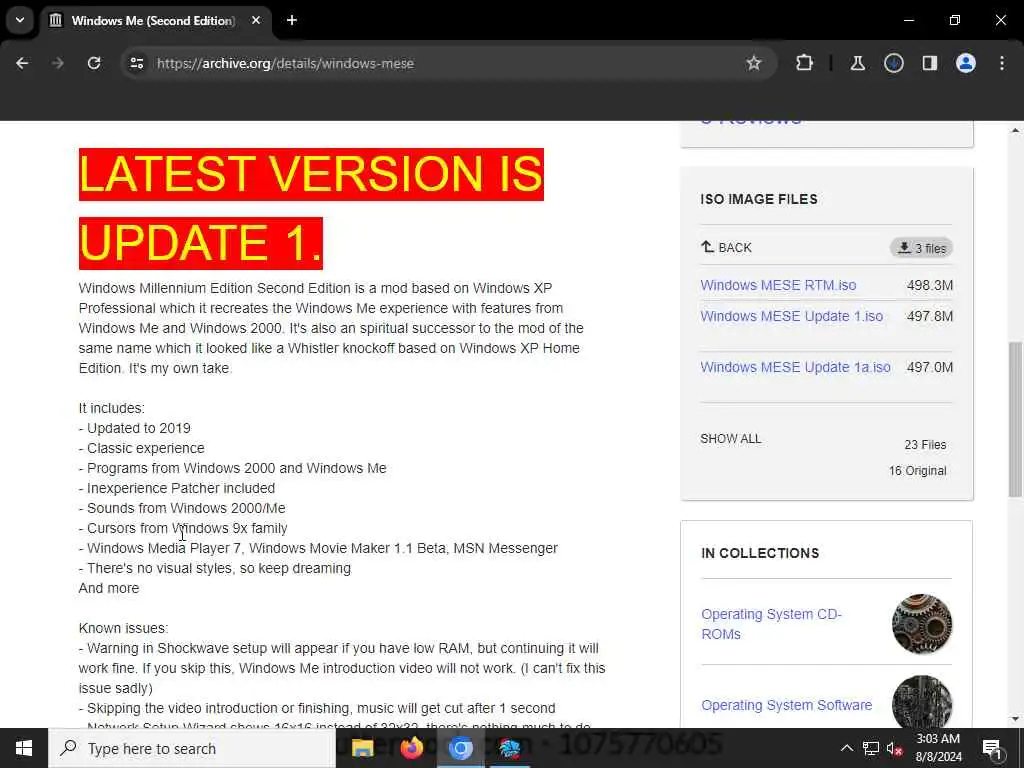Toggle the browser side panel
The image size is (1024, 768).
929,63
